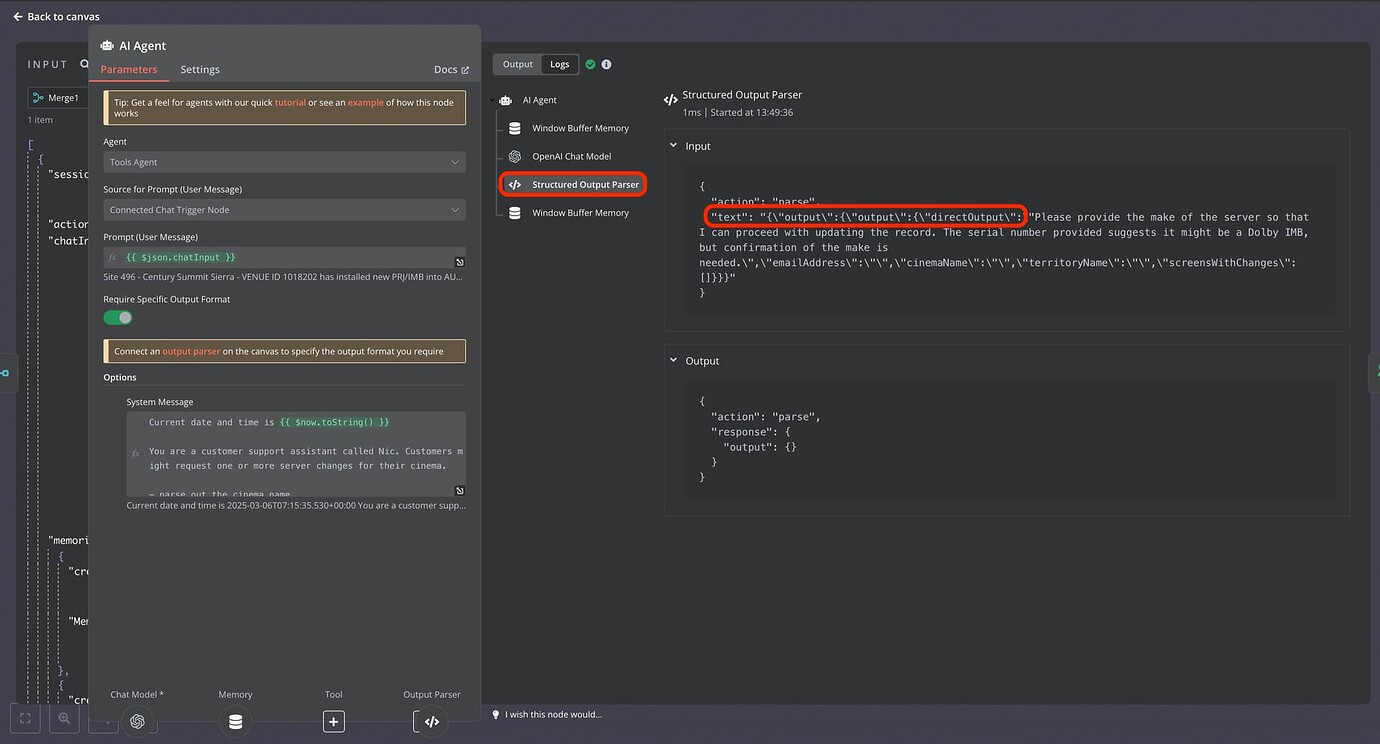Open the Tools Agent dropdown
This screenshot has width=1380, height=744.
pos(284,161)
